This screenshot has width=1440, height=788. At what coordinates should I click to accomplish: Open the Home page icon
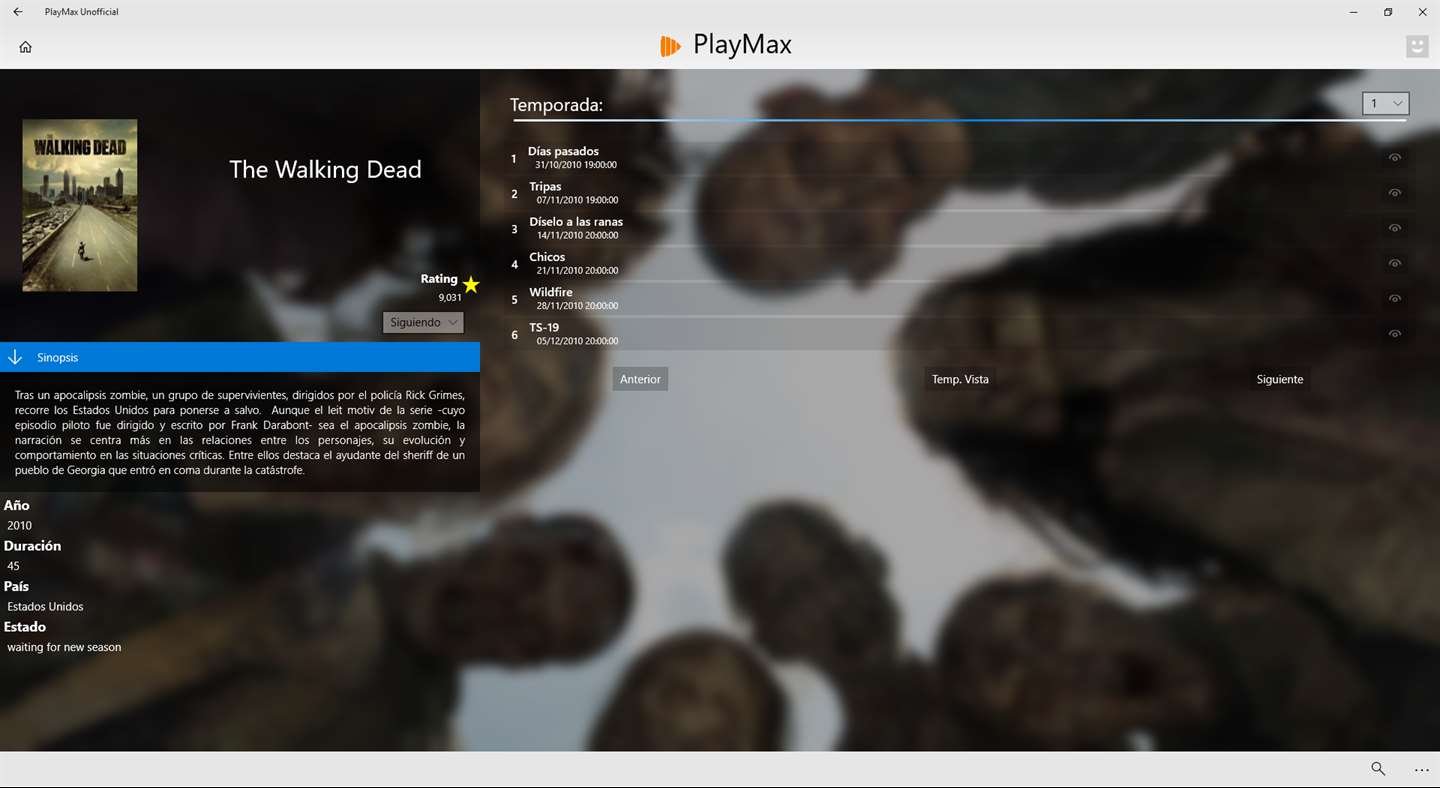(x=26, y=47)
